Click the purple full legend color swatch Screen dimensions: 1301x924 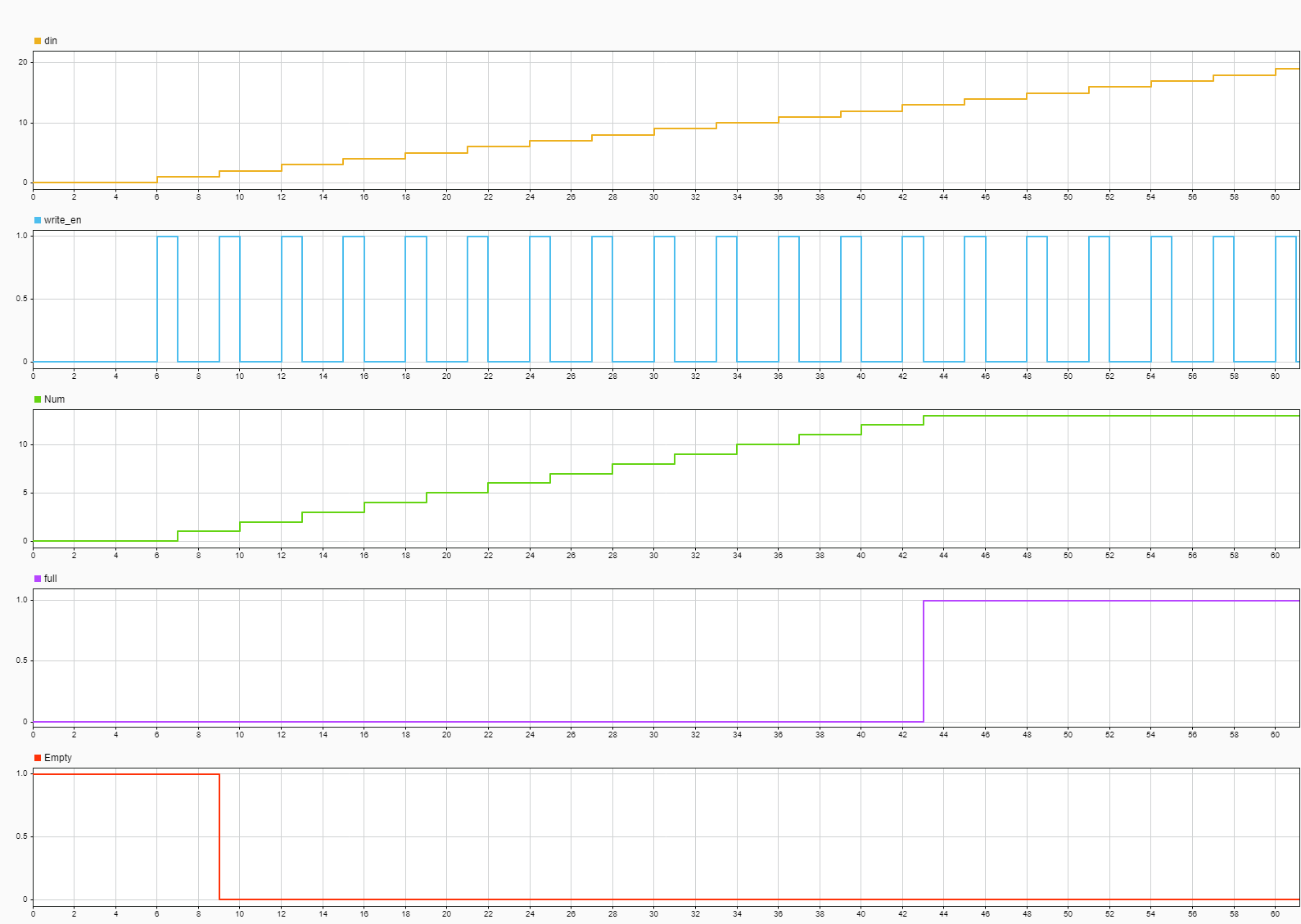pos(38,579)
